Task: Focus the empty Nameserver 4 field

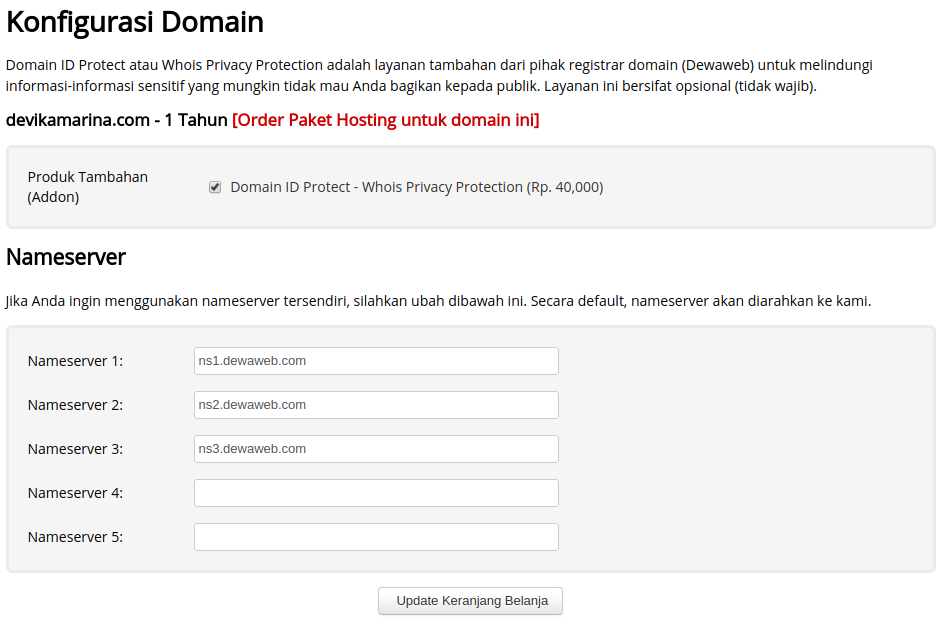Action: [376, 493]
